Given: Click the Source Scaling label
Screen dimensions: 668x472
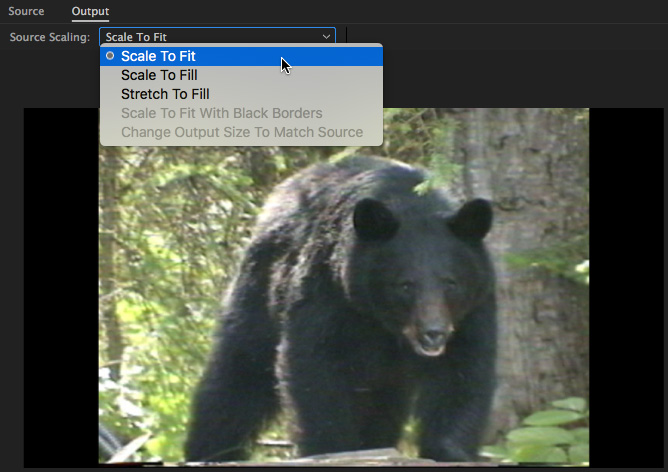Looking at the screenshot, I should [50, 37].
